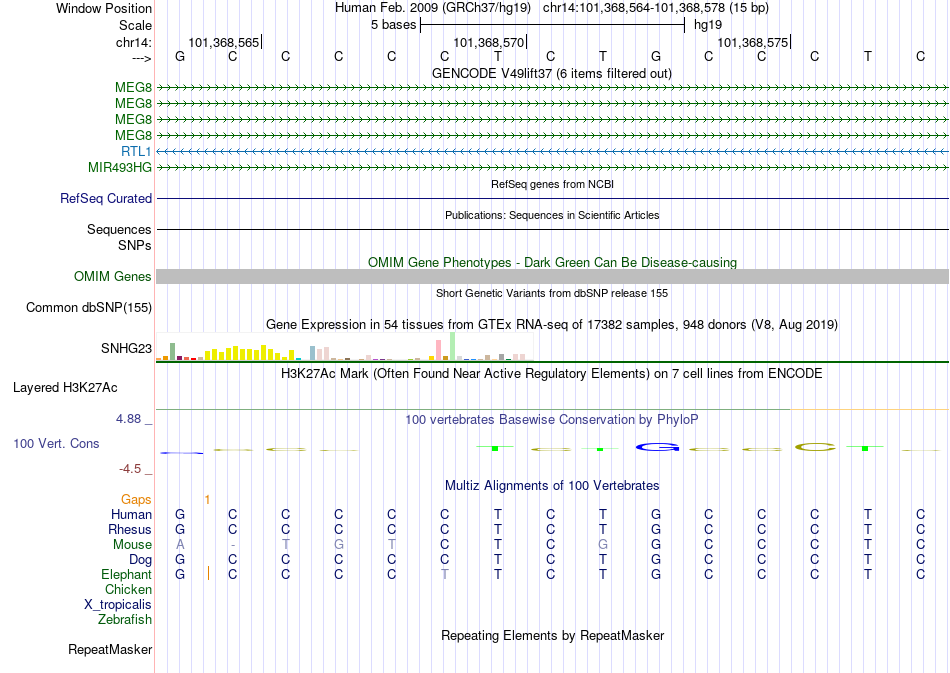This screenshot has width=950, height=673.
Task: Click the Mouse row A base
Action: click(x=180, y=545)
